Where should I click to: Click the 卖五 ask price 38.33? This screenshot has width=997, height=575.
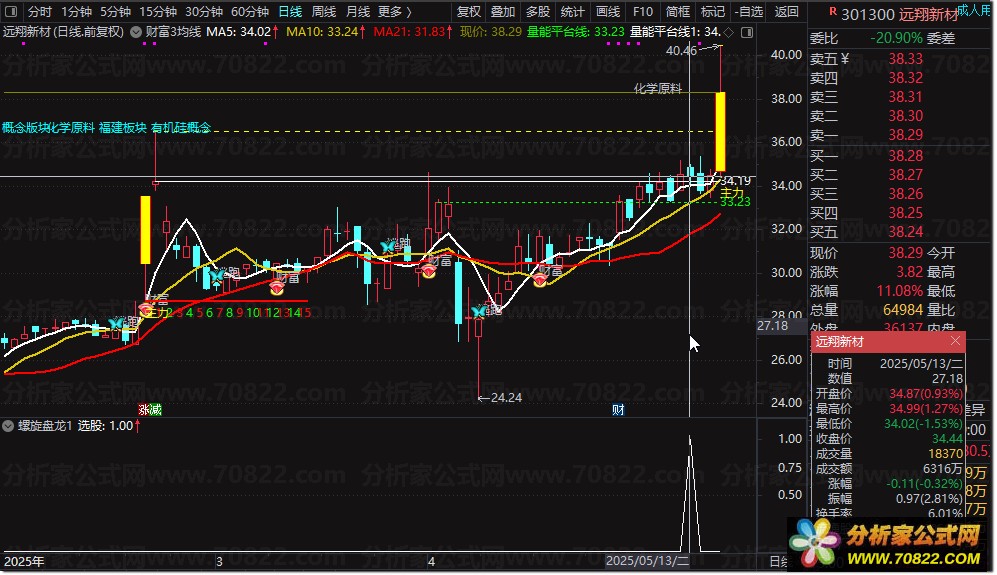(905, 59)
